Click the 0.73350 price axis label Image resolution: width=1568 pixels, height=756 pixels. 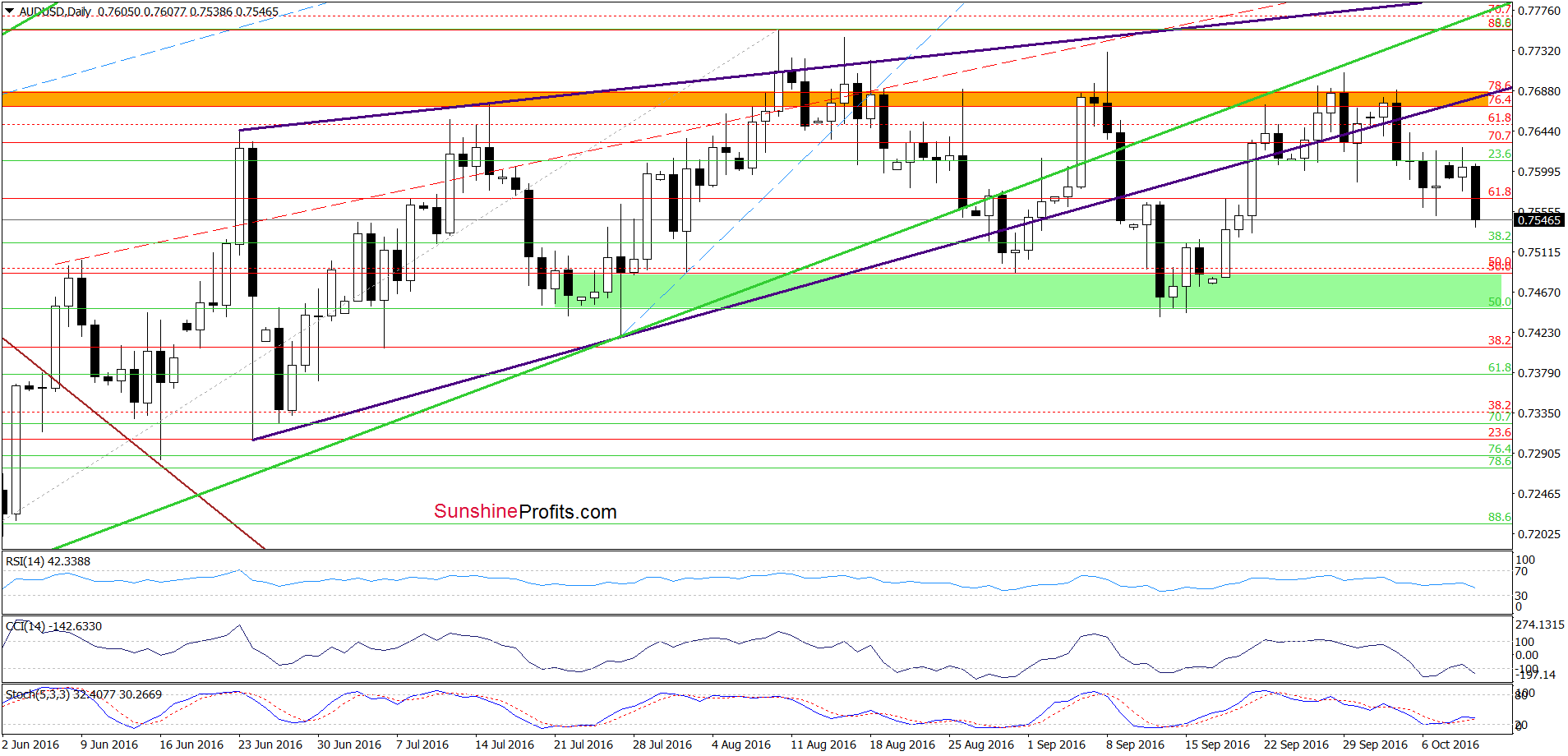[x=1538, y=413]
